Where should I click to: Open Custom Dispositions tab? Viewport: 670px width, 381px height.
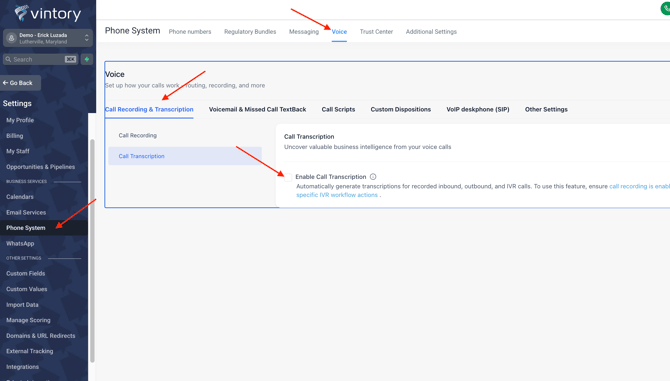tap(401, 109)
